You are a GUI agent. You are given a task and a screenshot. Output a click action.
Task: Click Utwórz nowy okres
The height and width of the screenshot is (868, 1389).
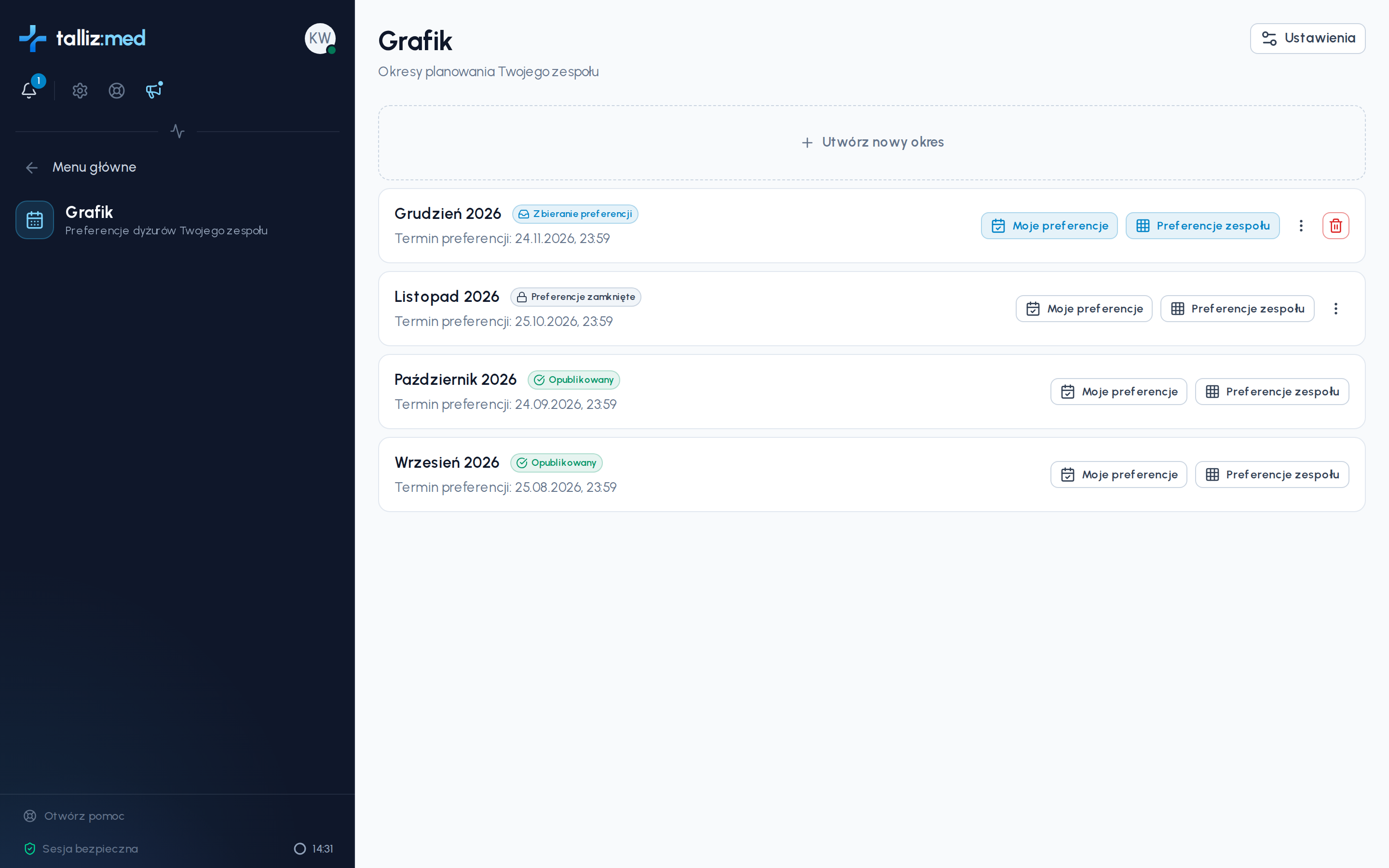pos(872,142)
